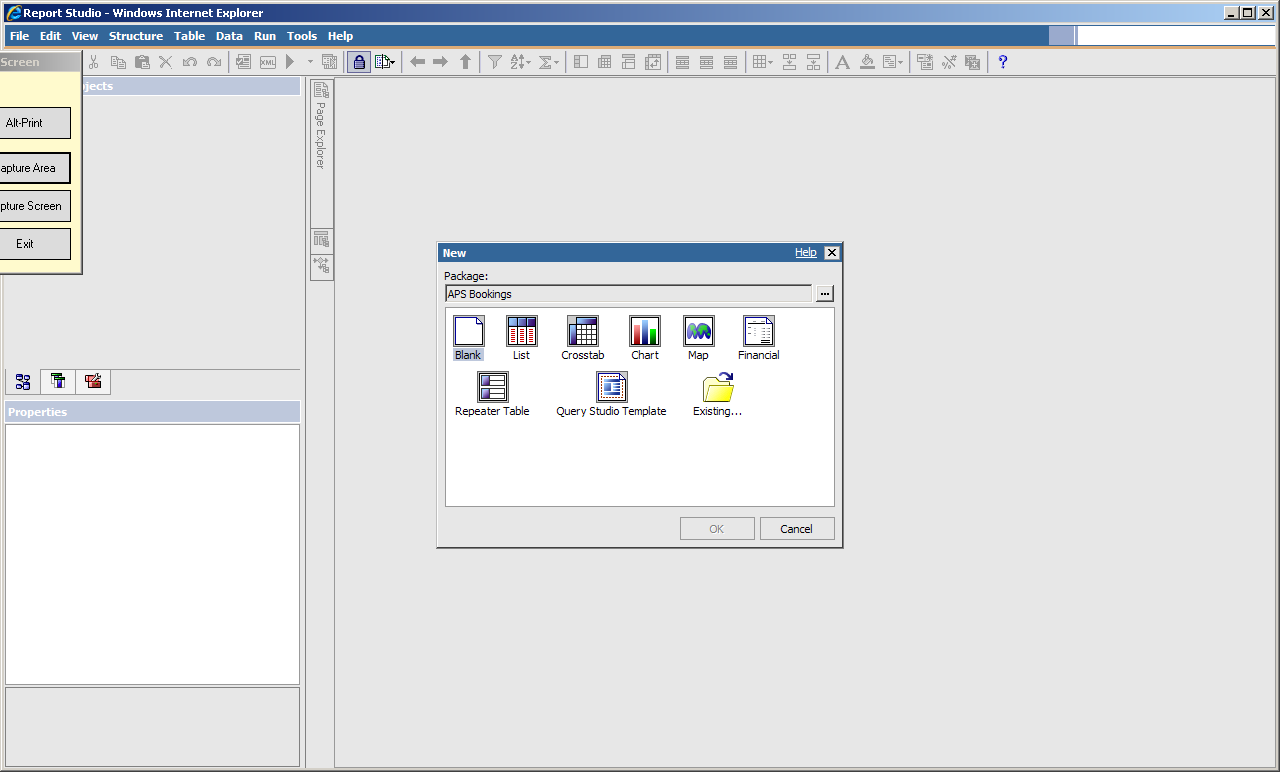1280x772 pixels.
Task: Choose the Map report type
Action: click(x=698, y=332)
